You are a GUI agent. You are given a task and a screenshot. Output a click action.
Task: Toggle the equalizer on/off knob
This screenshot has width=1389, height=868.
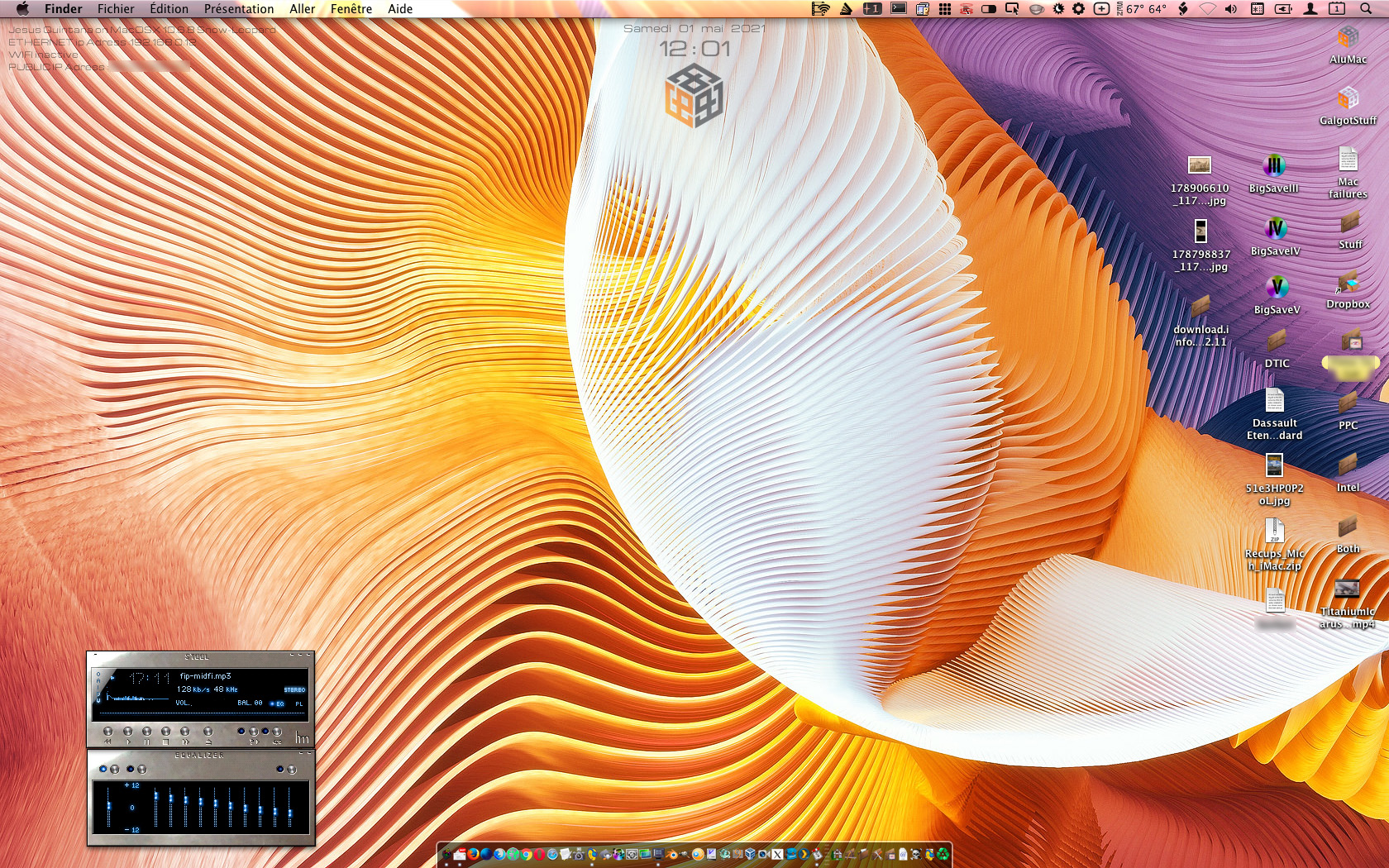114,769
